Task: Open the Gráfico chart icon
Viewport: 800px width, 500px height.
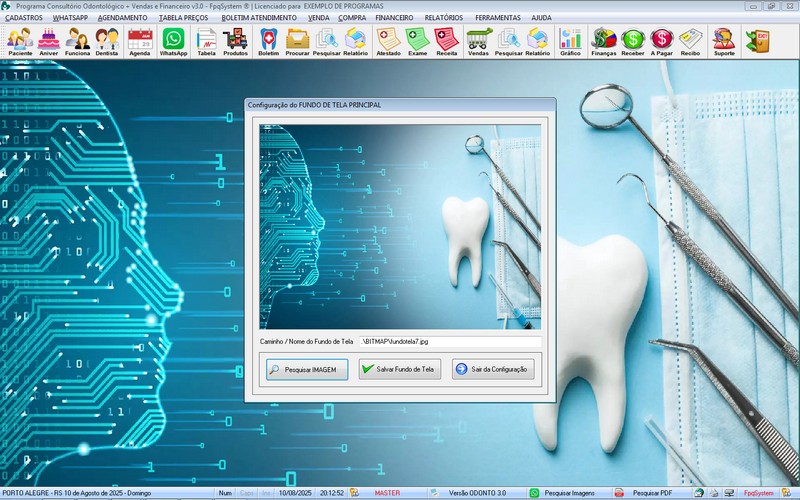Action: coord(570,41)
